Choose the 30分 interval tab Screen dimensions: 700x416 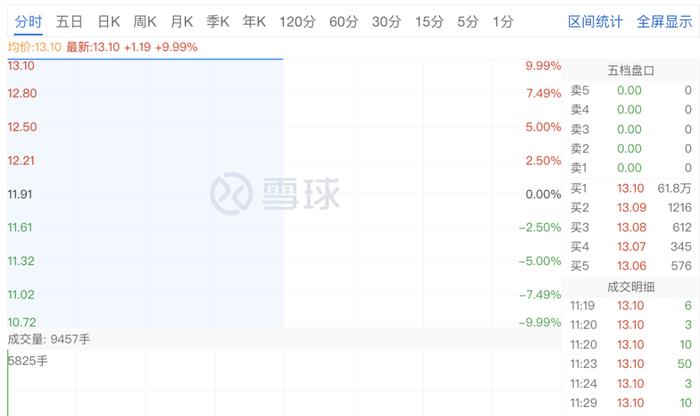point(386,21)
